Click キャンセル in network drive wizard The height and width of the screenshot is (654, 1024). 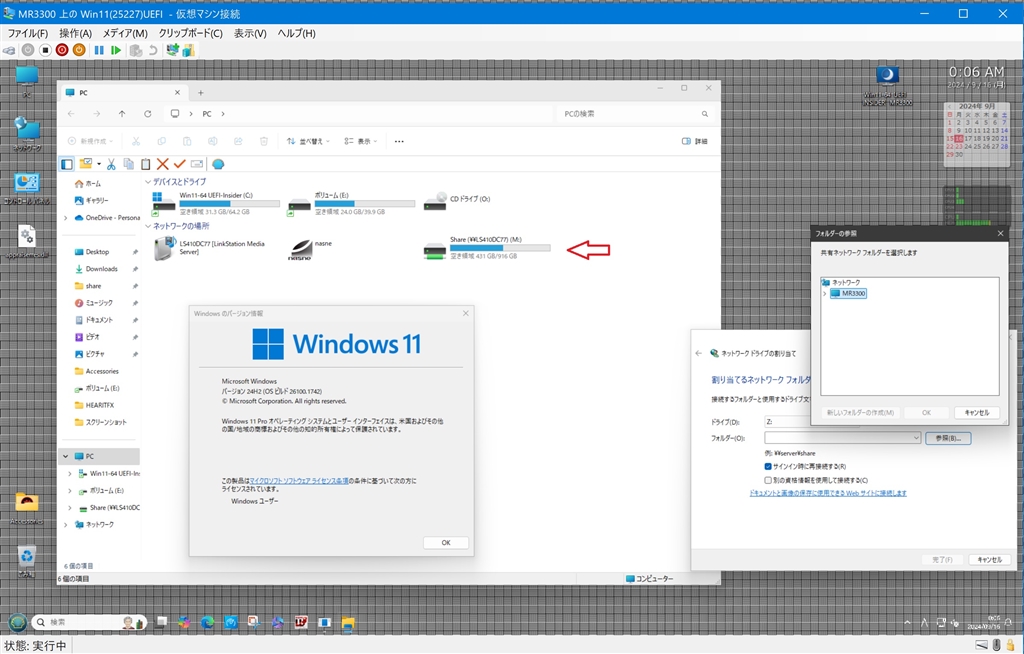point(989,560)
